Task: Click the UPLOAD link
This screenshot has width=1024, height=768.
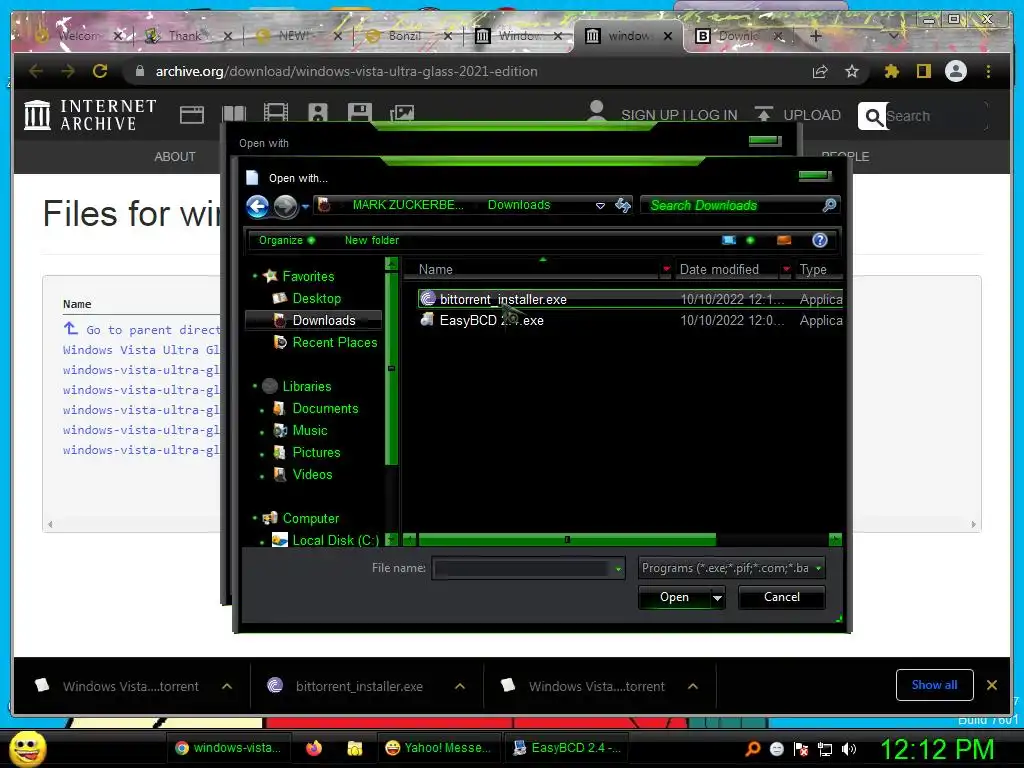Action: point(797,115)
